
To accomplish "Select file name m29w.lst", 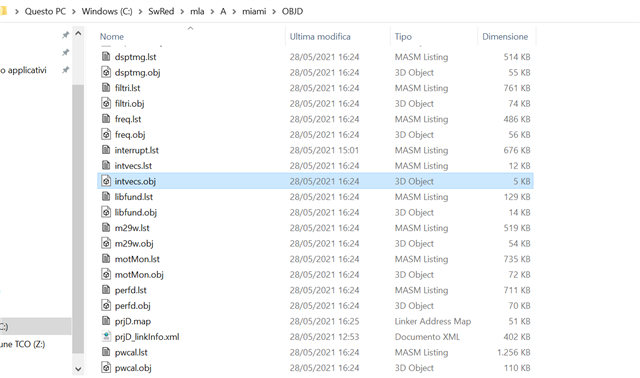I will coord(132,227).
